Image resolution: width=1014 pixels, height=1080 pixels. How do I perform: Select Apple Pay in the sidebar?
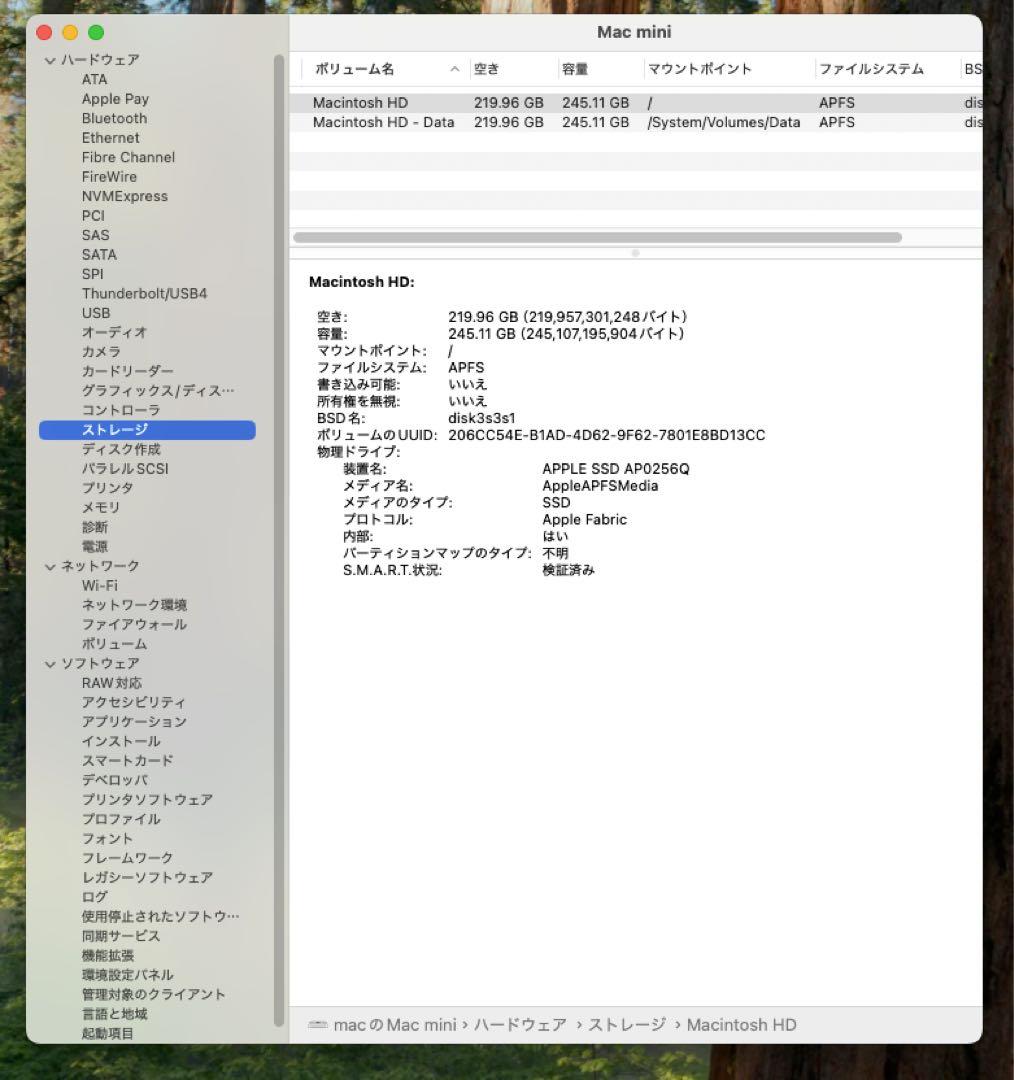115,98
